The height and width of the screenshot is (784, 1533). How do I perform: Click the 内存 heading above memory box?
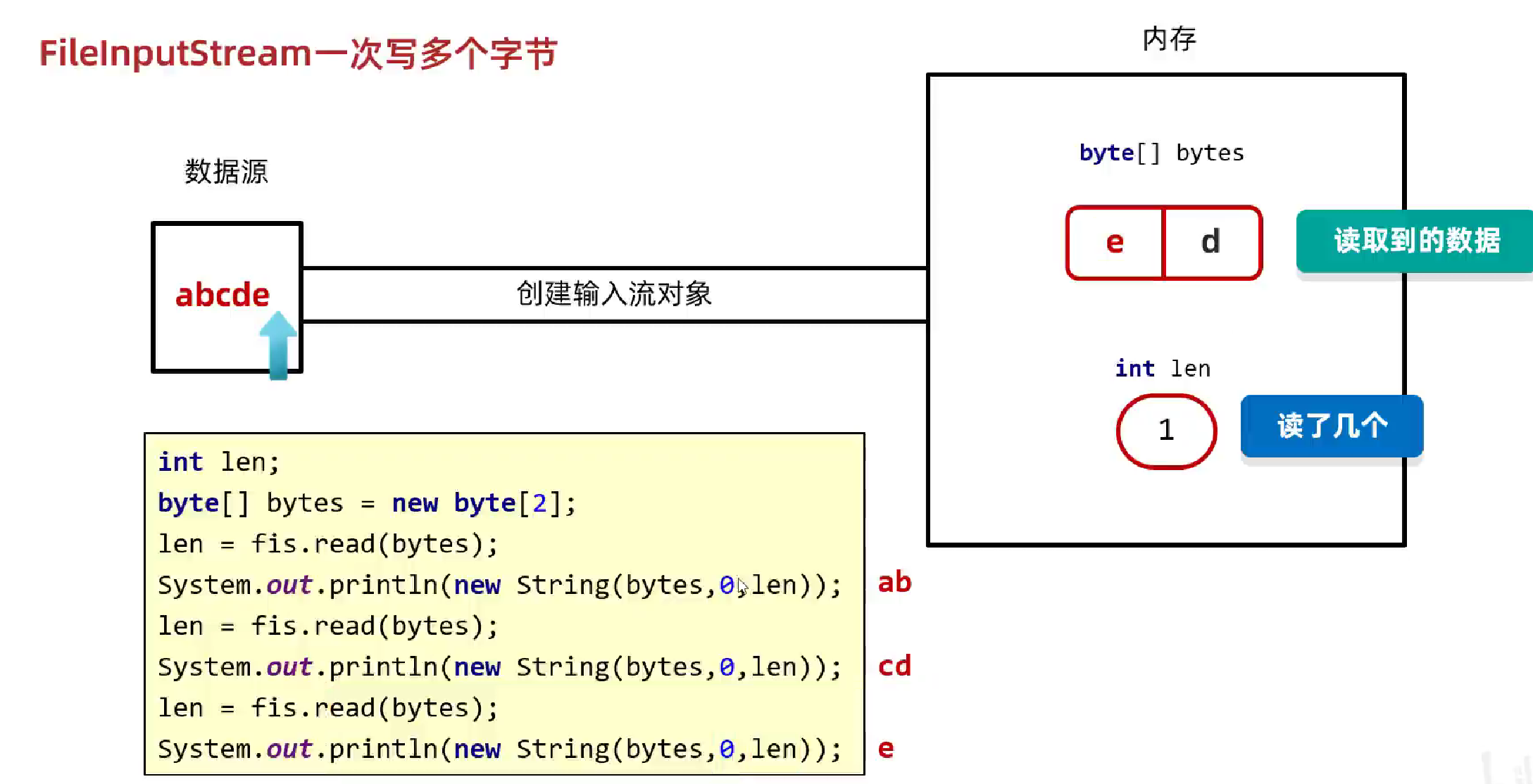tap(1169, 39)
